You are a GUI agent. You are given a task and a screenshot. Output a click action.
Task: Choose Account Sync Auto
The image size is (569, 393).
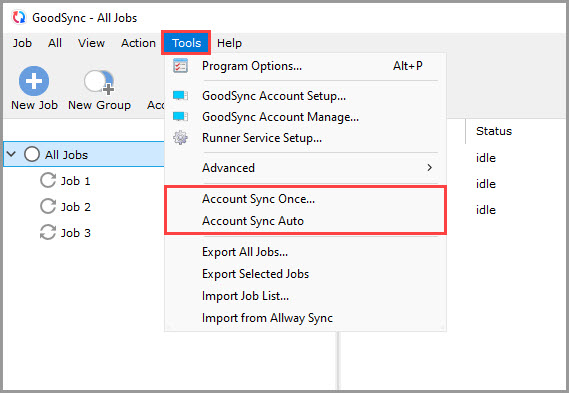(306, 221)
